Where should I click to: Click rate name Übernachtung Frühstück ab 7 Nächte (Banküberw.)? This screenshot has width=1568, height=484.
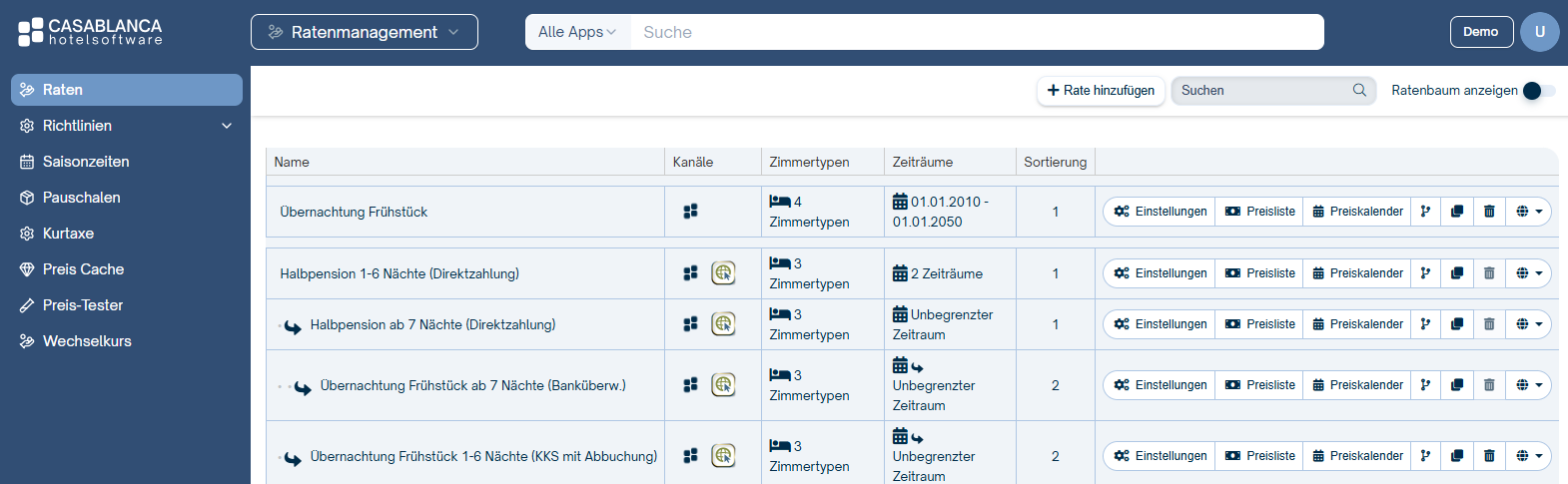click(x=472, y=385)
